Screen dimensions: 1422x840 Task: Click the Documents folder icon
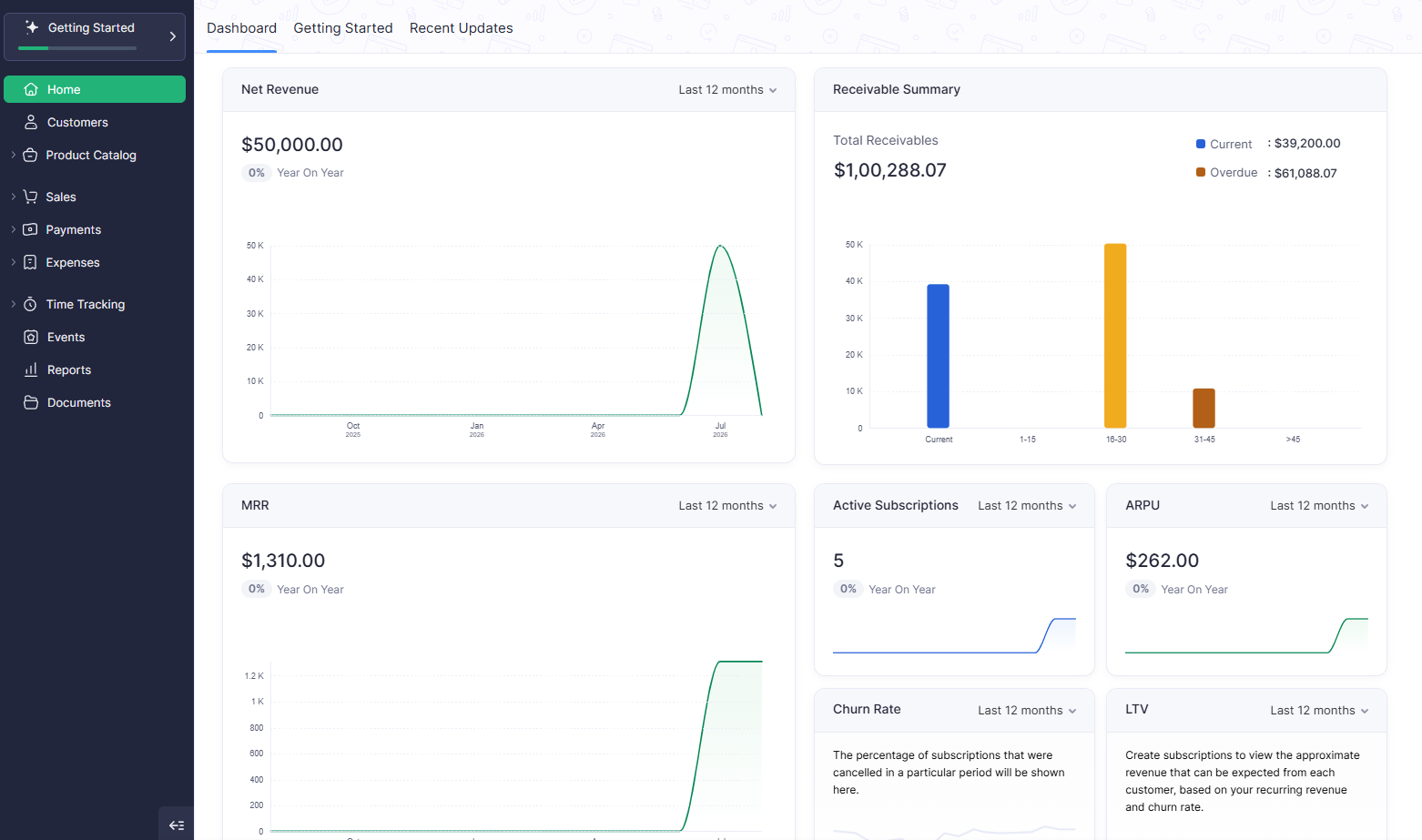point(31,402)
